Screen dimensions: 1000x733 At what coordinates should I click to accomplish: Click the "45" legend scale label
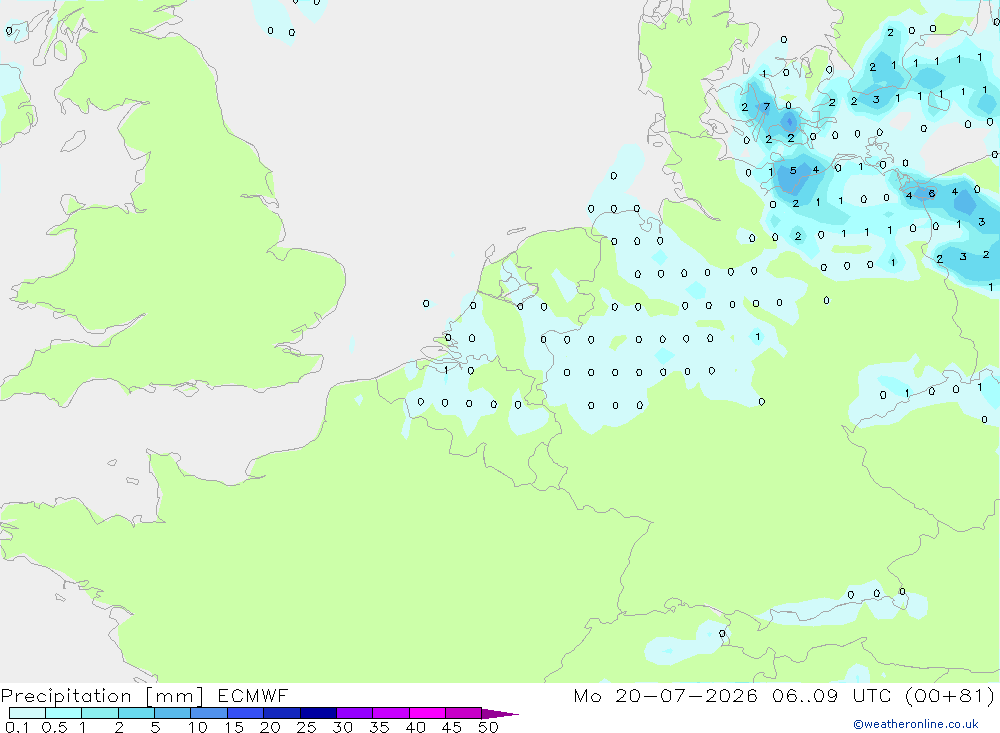tap(452, 727)
